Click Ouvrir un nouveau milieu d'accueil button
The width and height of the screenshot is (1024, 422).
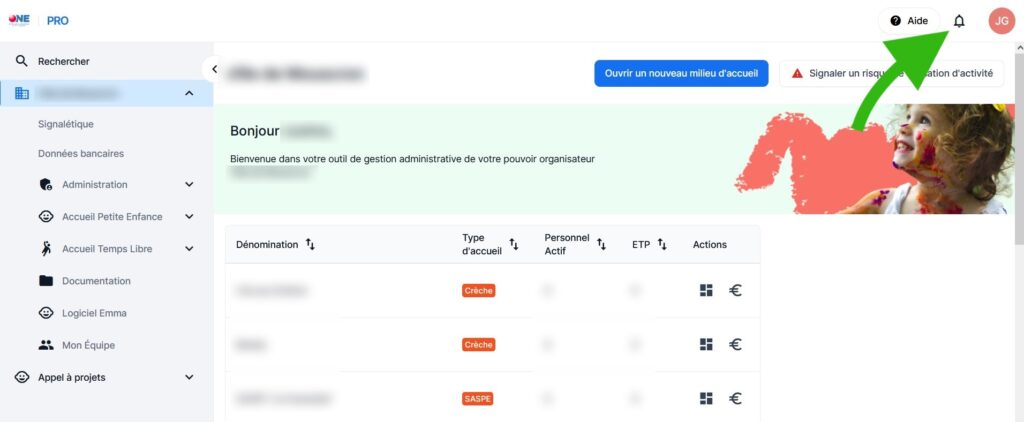(x=681, y=73)
